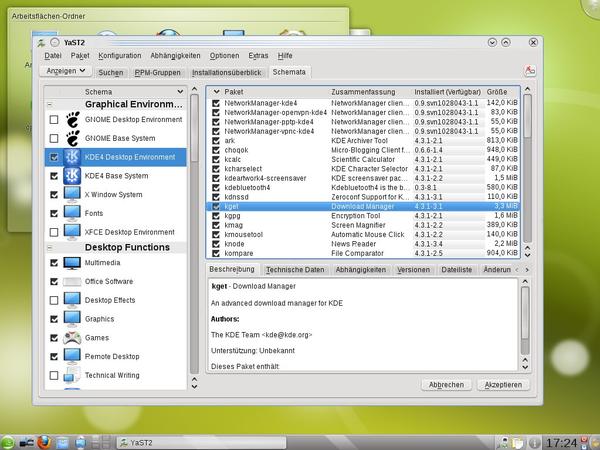The width and height of the screenshot is (600, 450).
Task: Click the Games controller icon
Action: click(72, 338)
